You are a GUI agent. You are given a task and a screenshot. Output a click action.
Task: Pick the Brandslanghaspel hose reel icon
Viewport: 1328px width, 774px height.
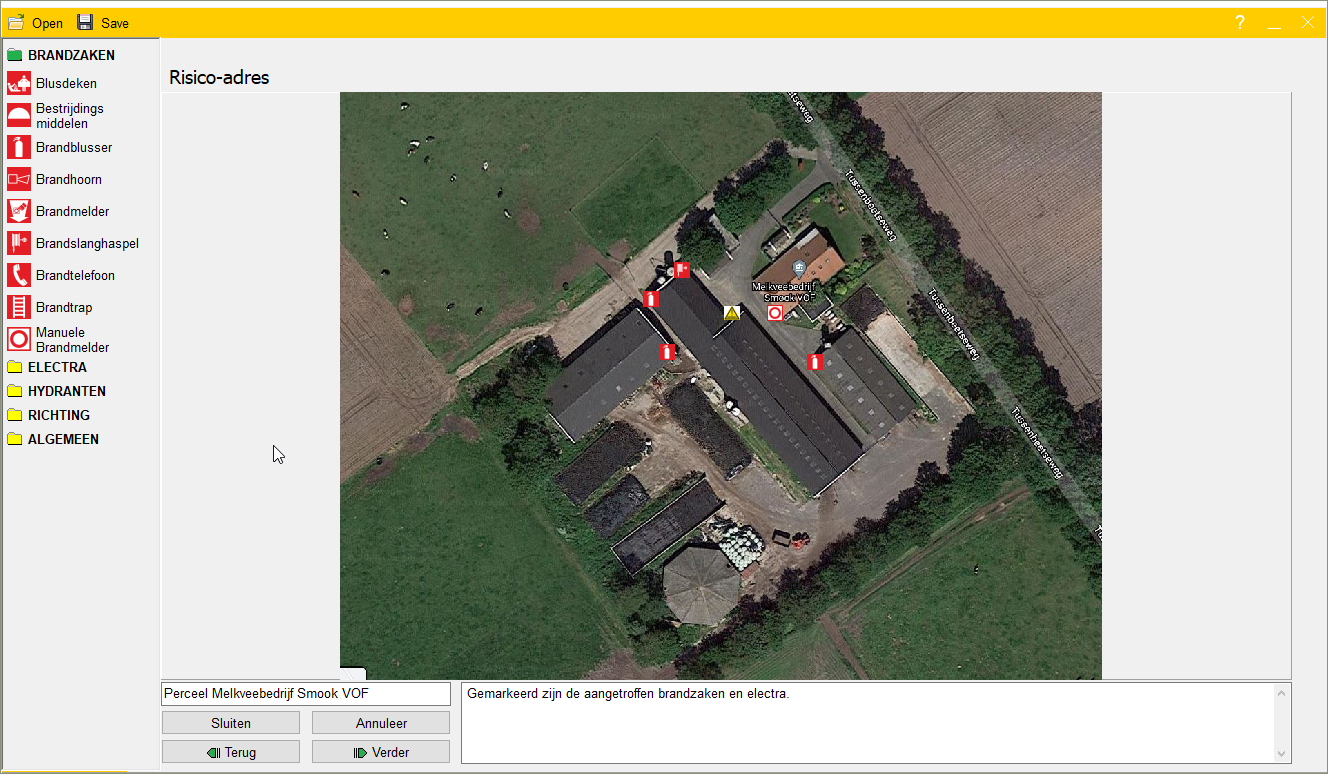[19, 244]
